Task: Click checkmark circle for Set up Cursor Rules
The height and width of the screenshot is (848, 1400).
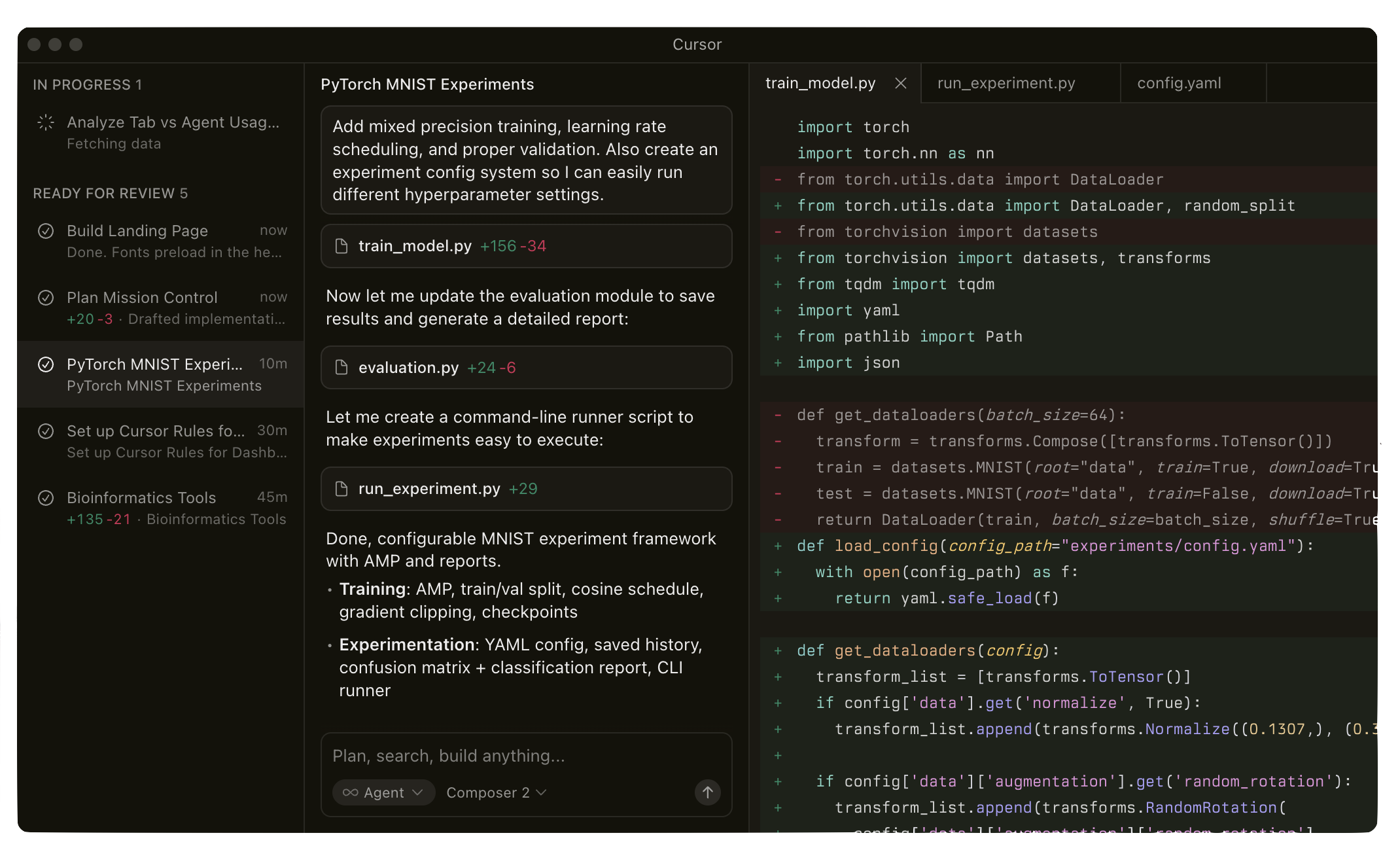Action: point(46,431)
